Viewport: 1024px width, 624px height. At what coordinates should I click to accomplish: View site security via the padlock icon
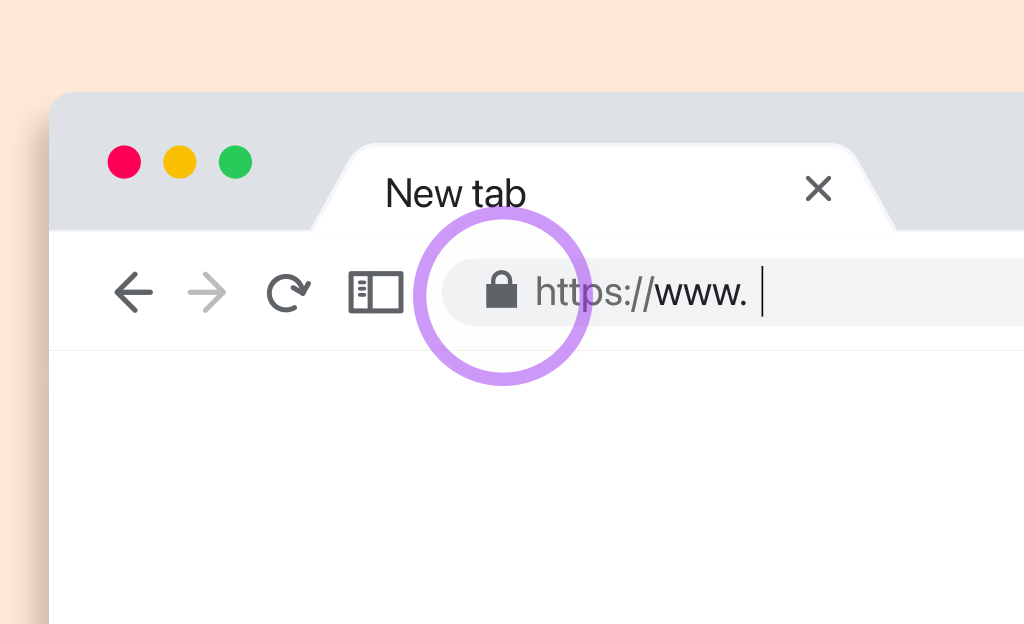pos(502,290)
